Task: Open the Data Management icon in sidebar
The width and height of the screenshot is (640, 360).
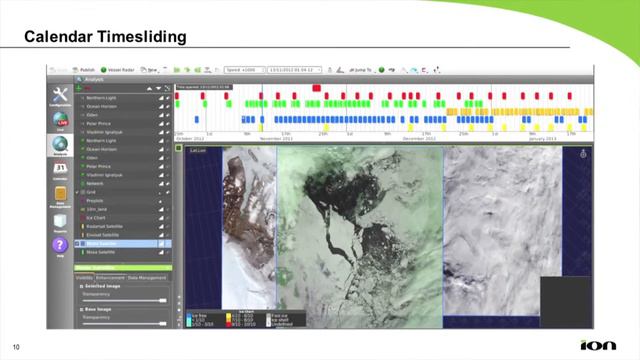Action: (x=60, y=193)
